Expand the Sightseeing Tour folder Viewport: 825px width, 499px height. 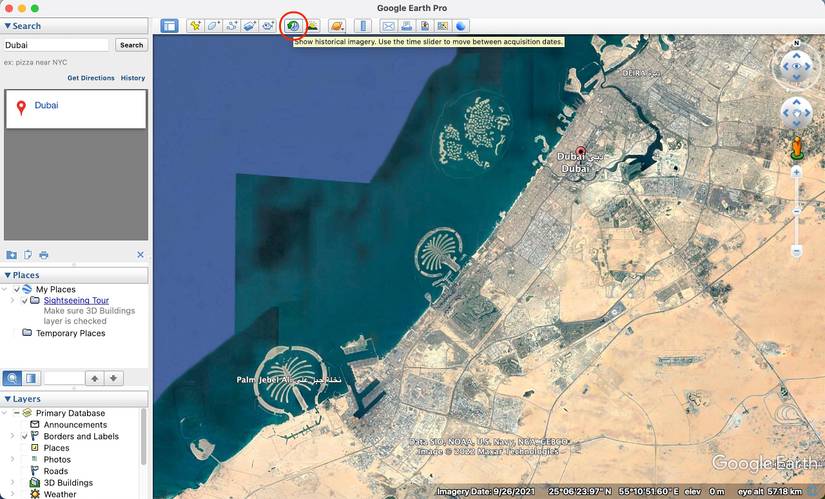(13, 301)
